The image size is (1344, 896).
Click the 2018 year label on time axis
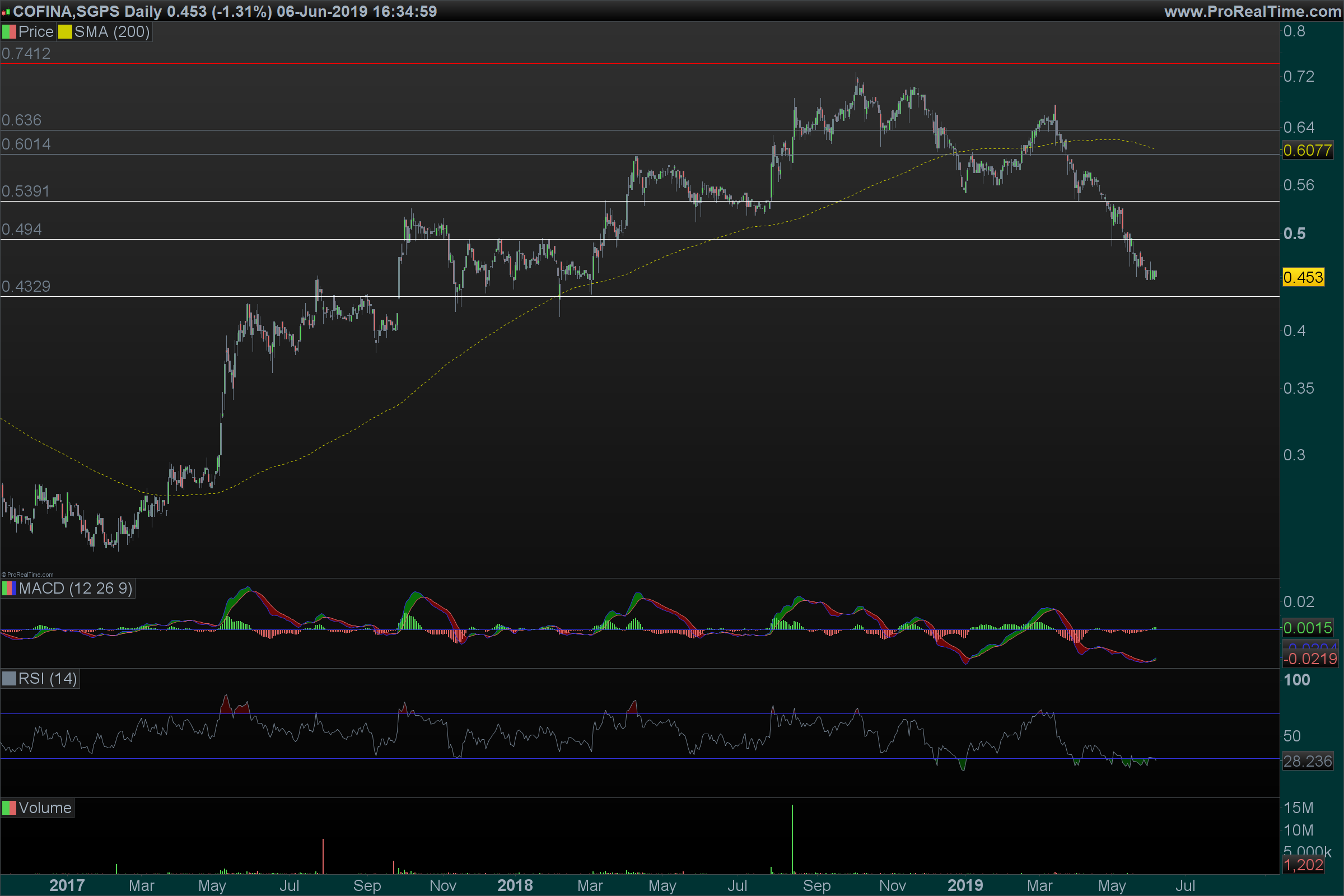tap(515, 886)
